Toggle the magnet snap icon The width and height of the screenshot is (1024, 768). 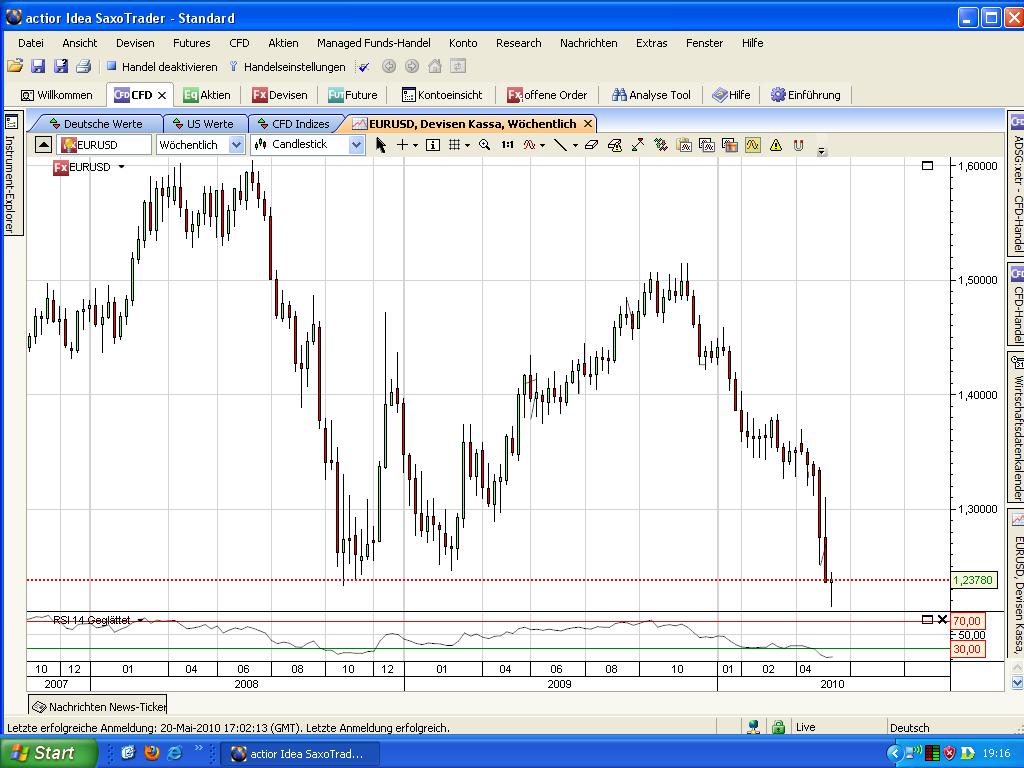click(799, 145)
